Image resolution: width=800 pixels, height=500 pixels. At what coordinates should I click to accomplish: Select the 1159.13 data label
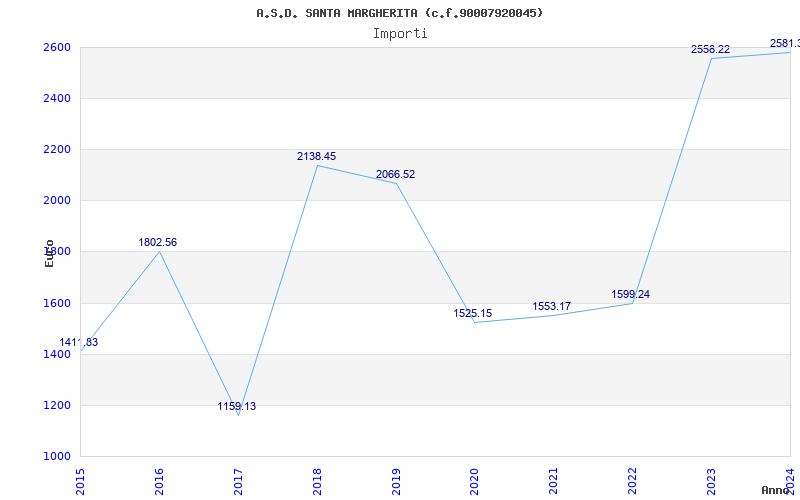[237, 406]
